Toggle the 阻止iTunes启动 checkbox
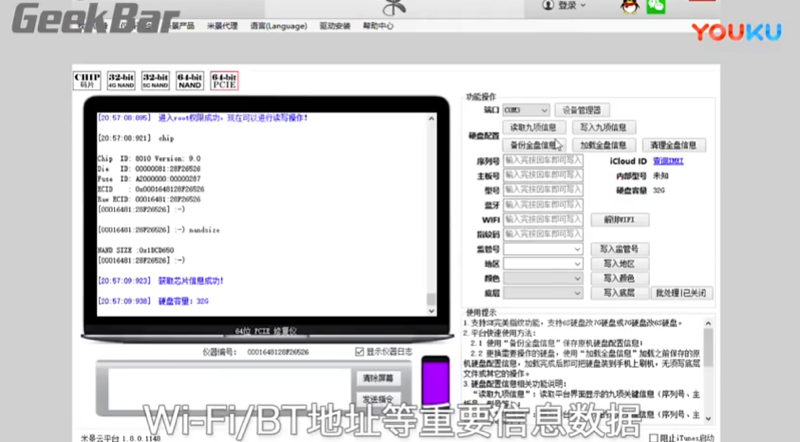 (653, 436)
